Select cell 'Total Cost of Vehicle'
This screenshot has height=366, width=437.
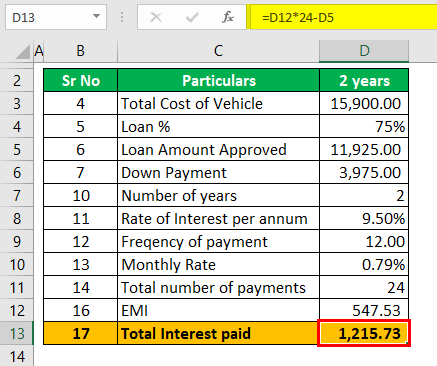[219, 103]
